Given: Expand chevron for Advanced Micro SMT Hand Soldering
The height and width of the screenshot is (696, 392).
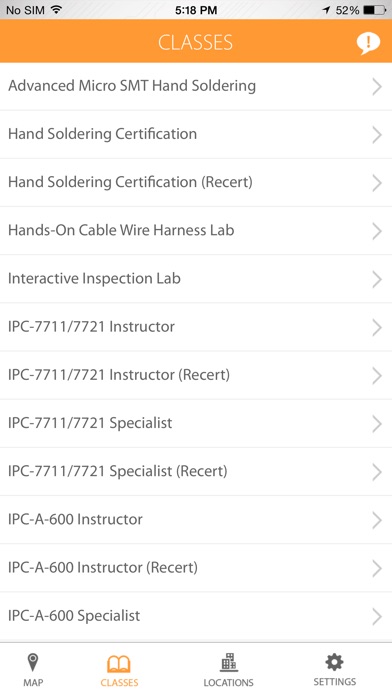Looking at the screenshot, I should 377,87.
